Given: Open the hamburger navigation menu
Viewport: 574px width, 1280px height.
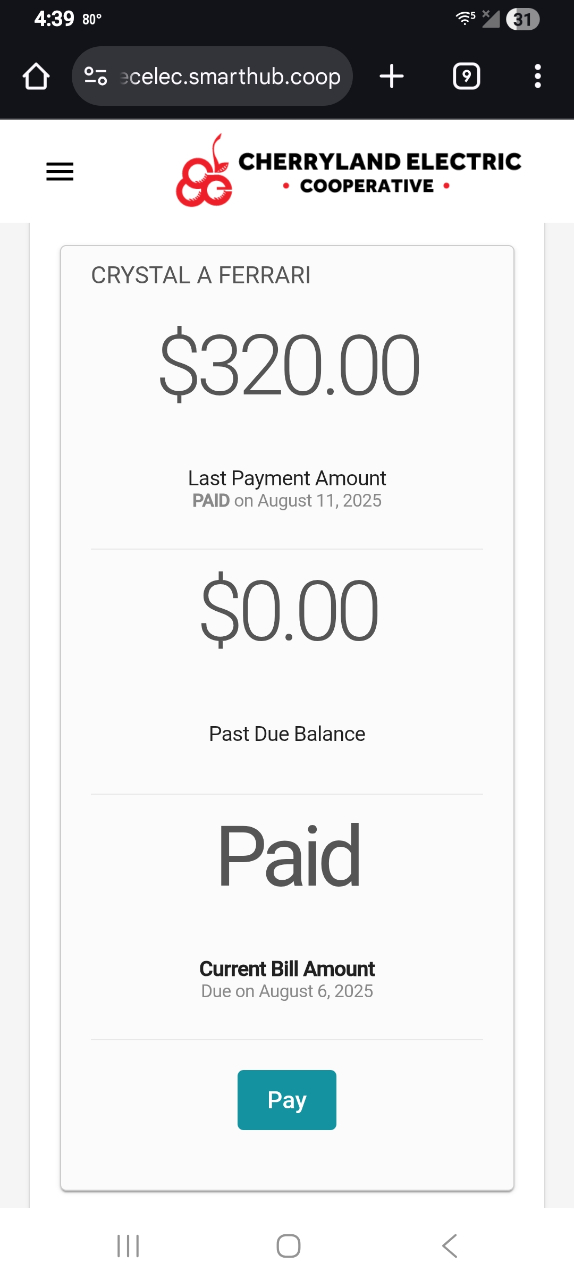Looking at the screenshot, I should pyautogui.click(x=60, y=172).
